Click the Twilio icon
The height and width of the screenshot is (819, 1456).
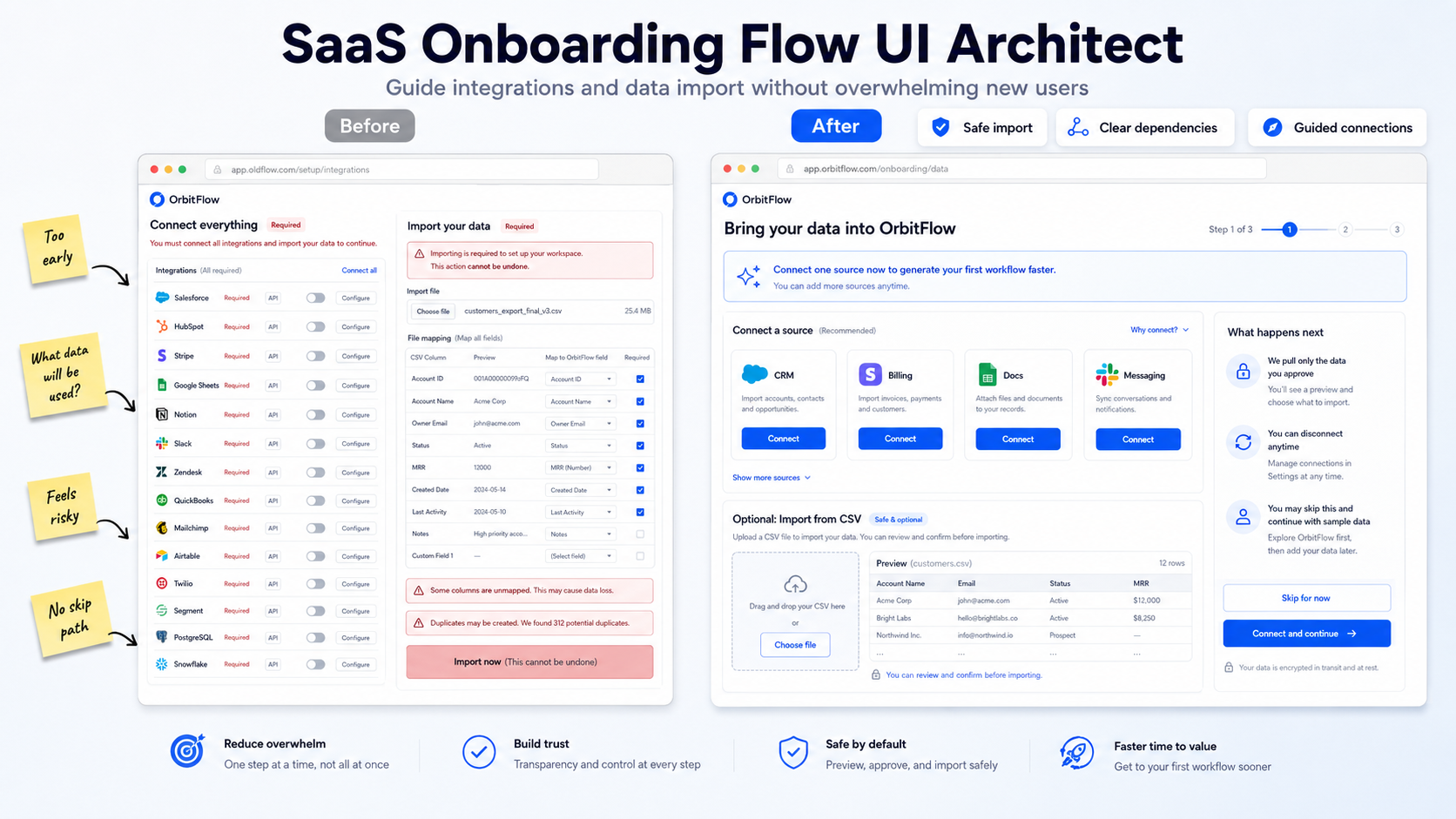coord(162,583)
